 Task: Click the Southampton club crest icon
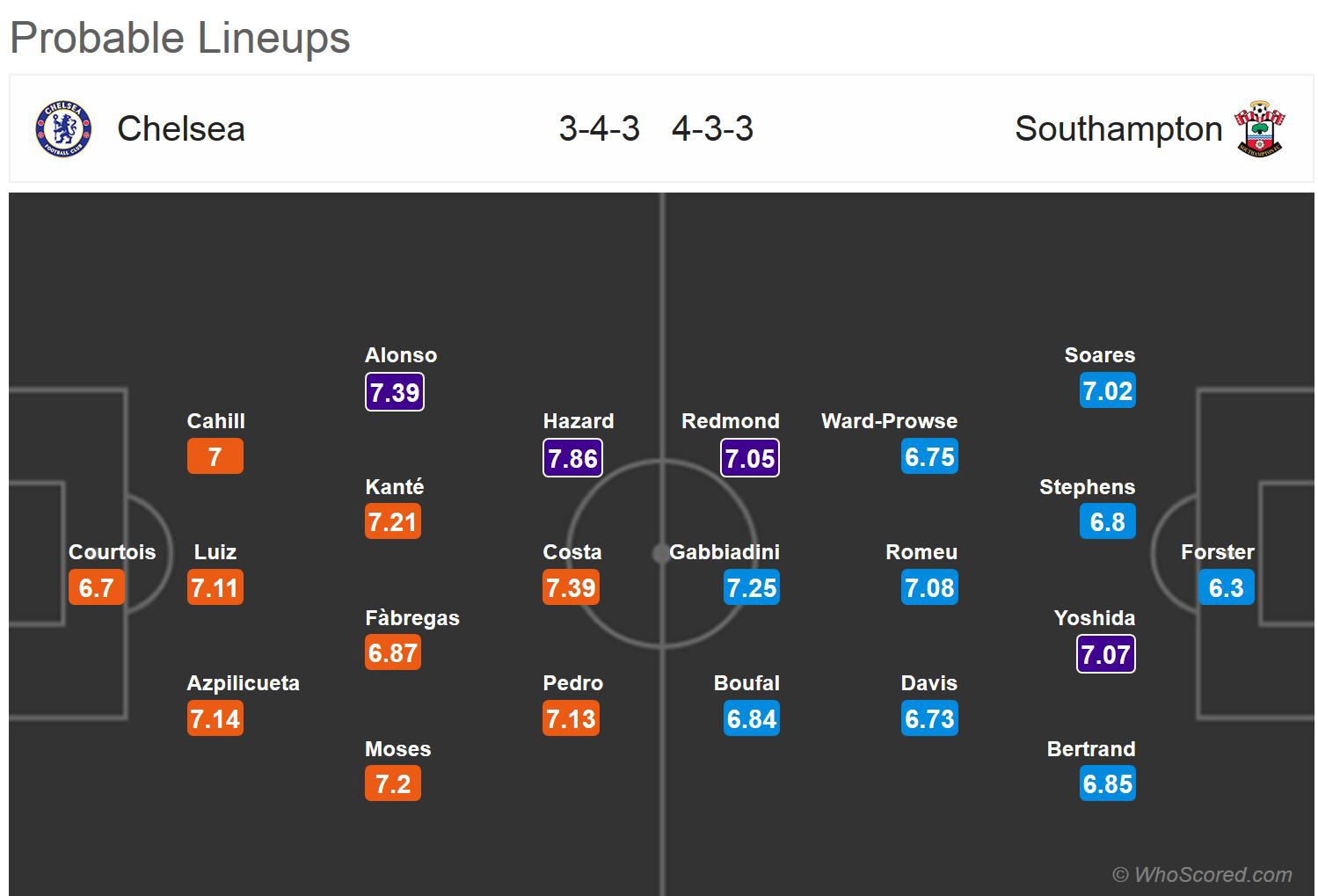(x=1259, y=129)
